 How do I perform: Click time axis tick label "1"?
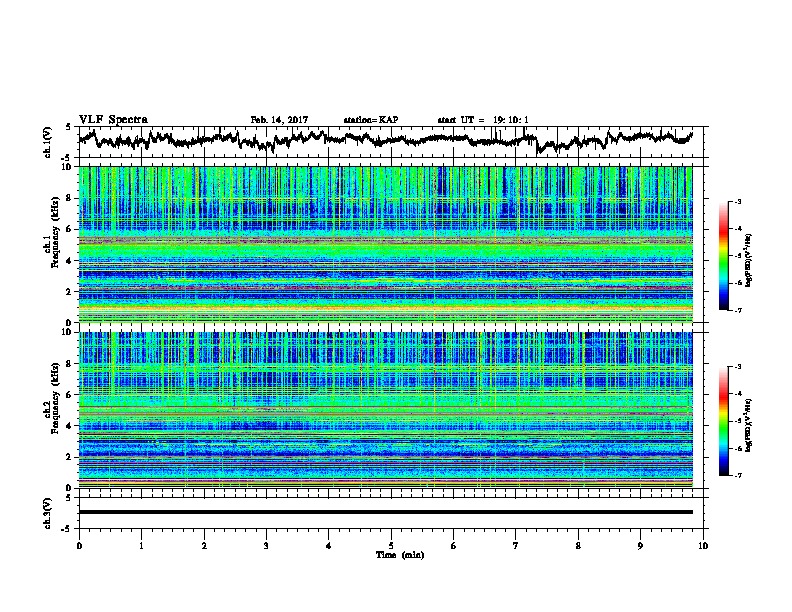(141, 546)
